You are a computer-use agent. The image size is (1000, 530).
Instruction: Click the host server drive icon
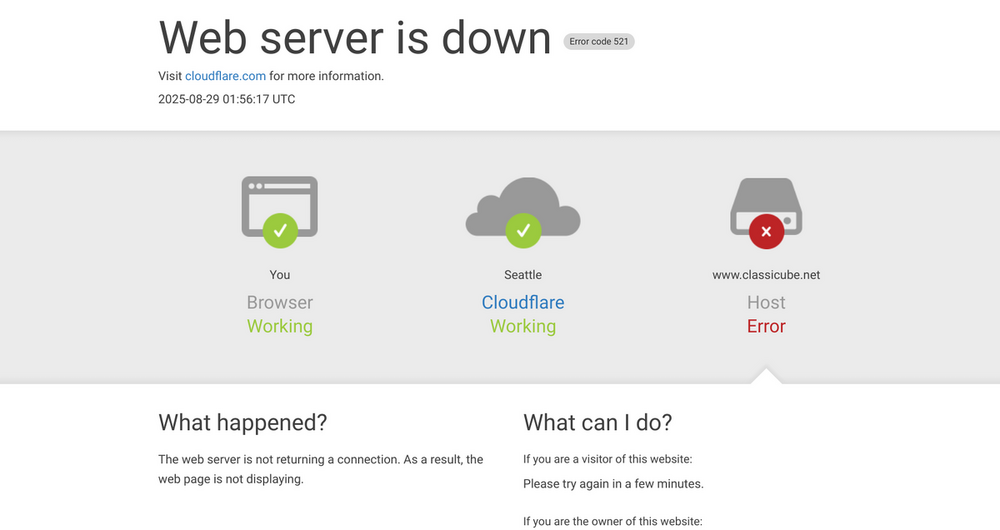click(766, 206)
